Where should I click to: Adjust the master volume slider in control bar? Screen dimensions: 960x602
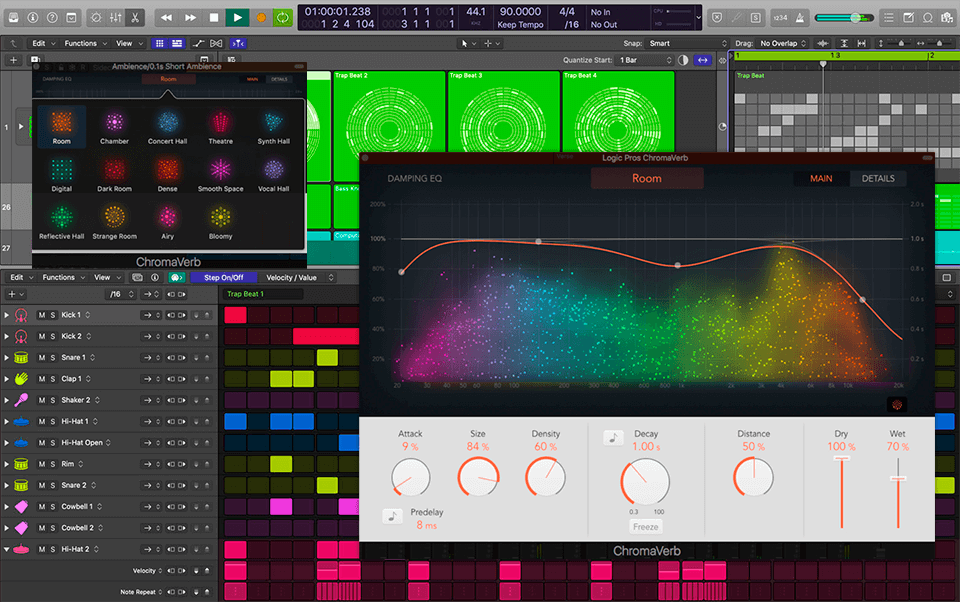click(844, 18)
